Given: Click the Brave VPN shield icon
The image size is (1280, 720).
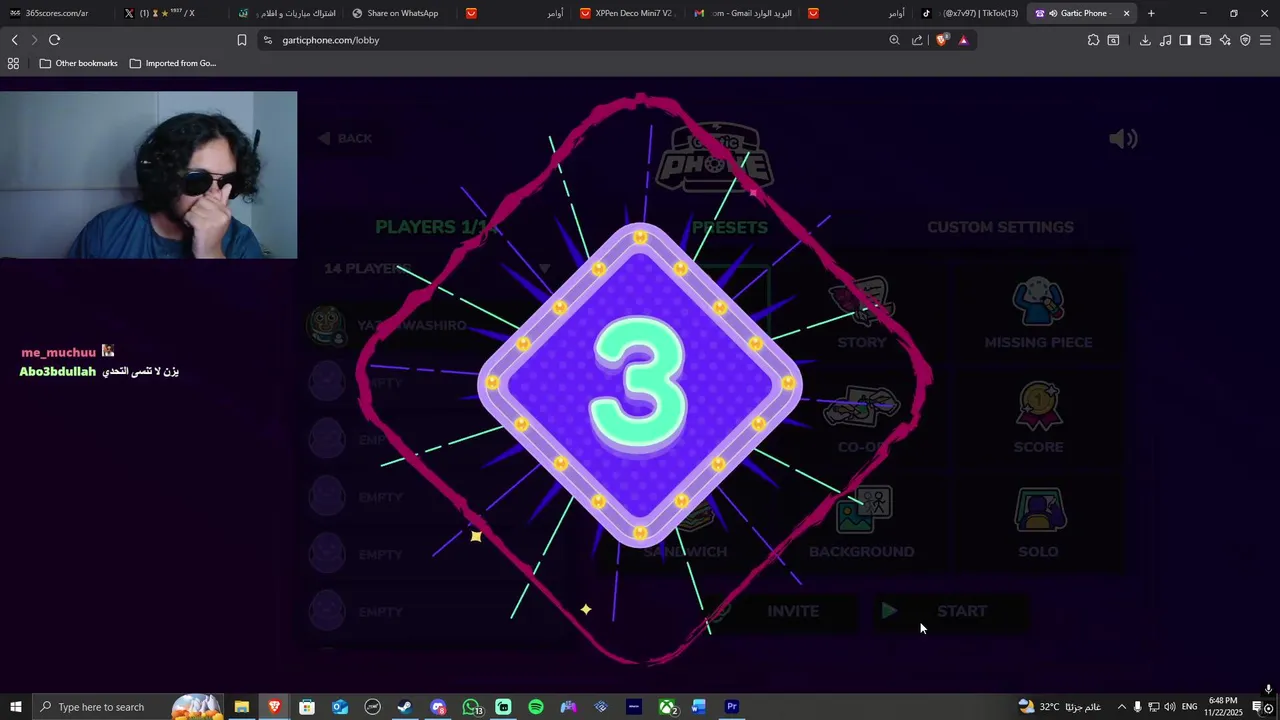Looking at the screenshot, I should pyautogui.click(x=1245, y=40).
